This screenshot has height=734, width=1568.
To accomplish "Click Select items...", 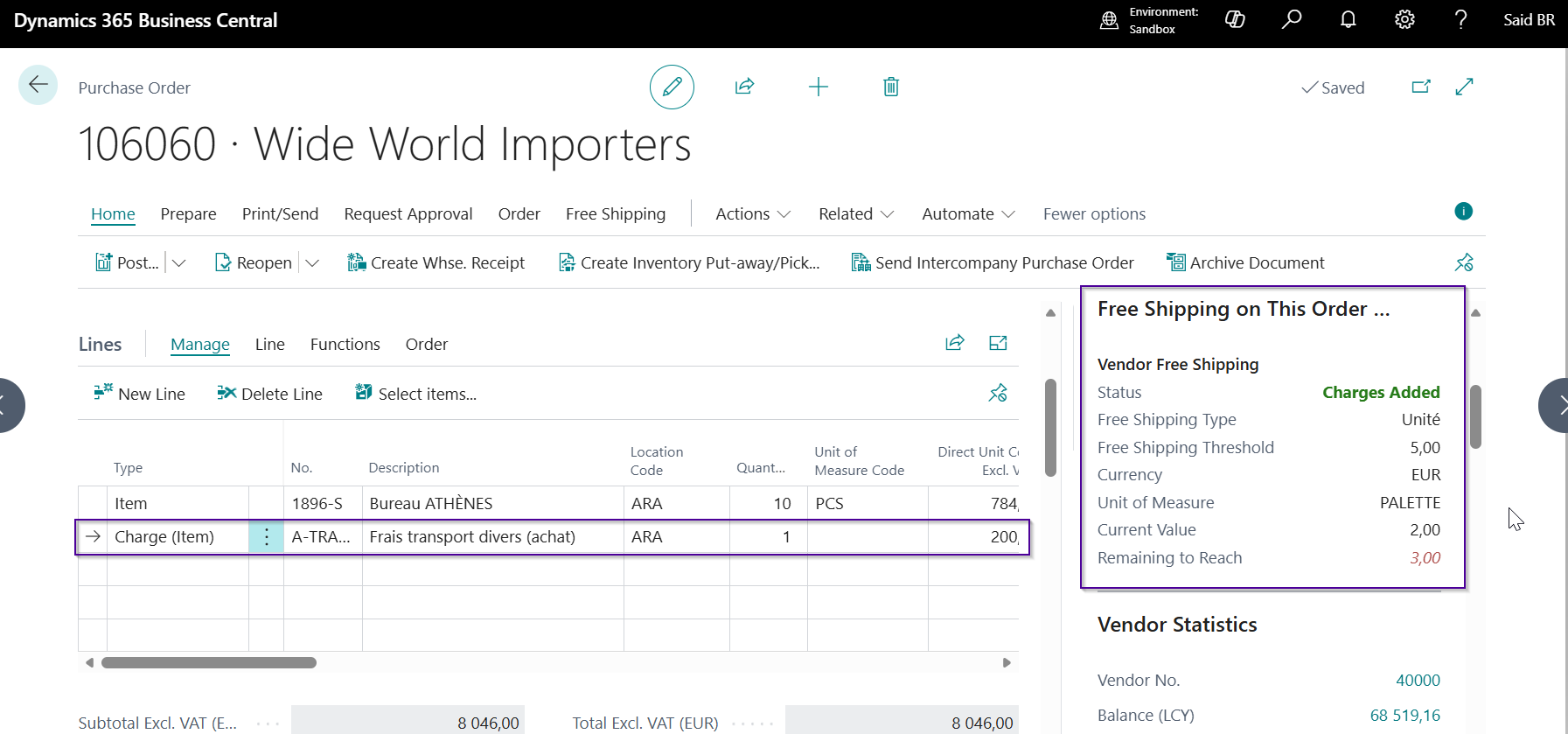I will point(416,394).
